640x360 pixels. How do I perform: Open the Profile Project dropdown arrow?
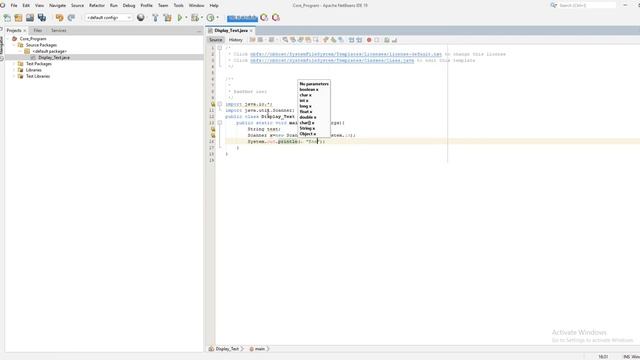[218, 18]
